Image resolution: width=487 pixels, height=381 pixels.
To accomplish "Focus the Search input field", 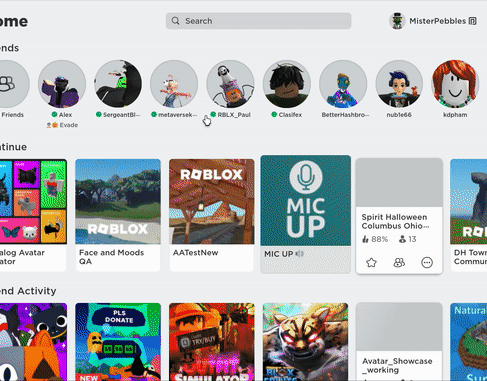I will (x=258, y=21).
